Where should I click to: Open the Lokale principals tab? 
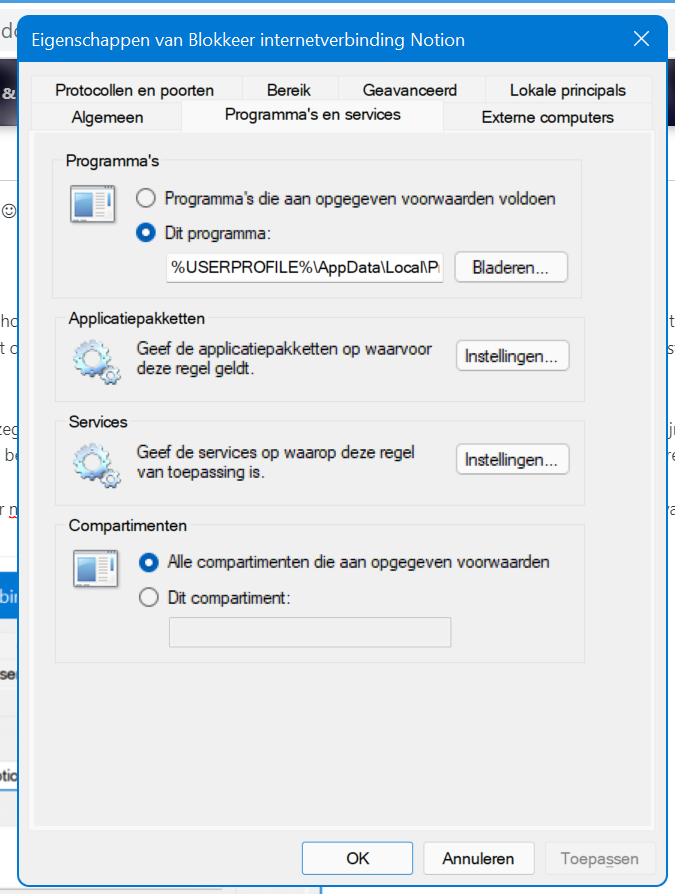tap(567, 90)
